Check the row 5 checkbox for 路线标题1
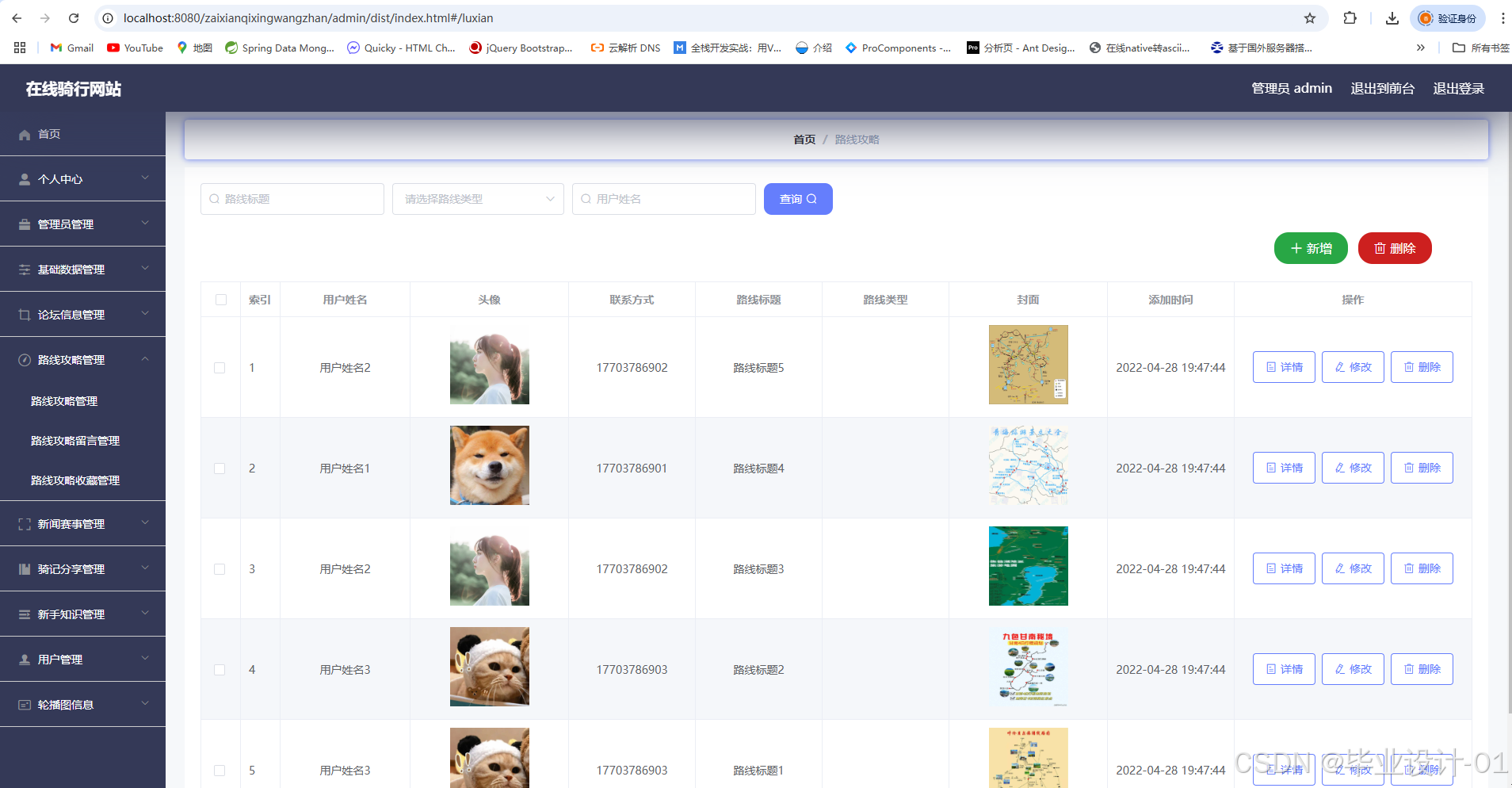 tap(220, 771)
